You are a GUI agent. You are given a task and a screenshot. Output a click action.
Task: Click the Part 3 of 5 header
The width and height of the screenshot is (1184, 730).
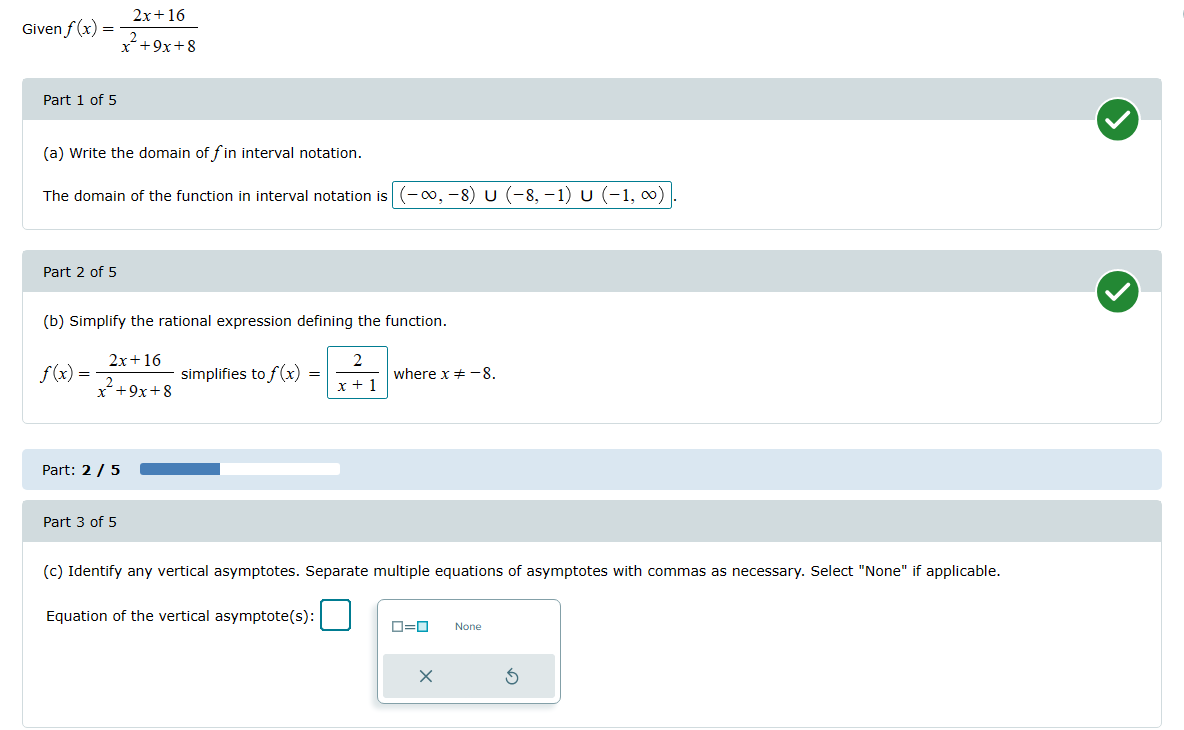click(81, 521)
